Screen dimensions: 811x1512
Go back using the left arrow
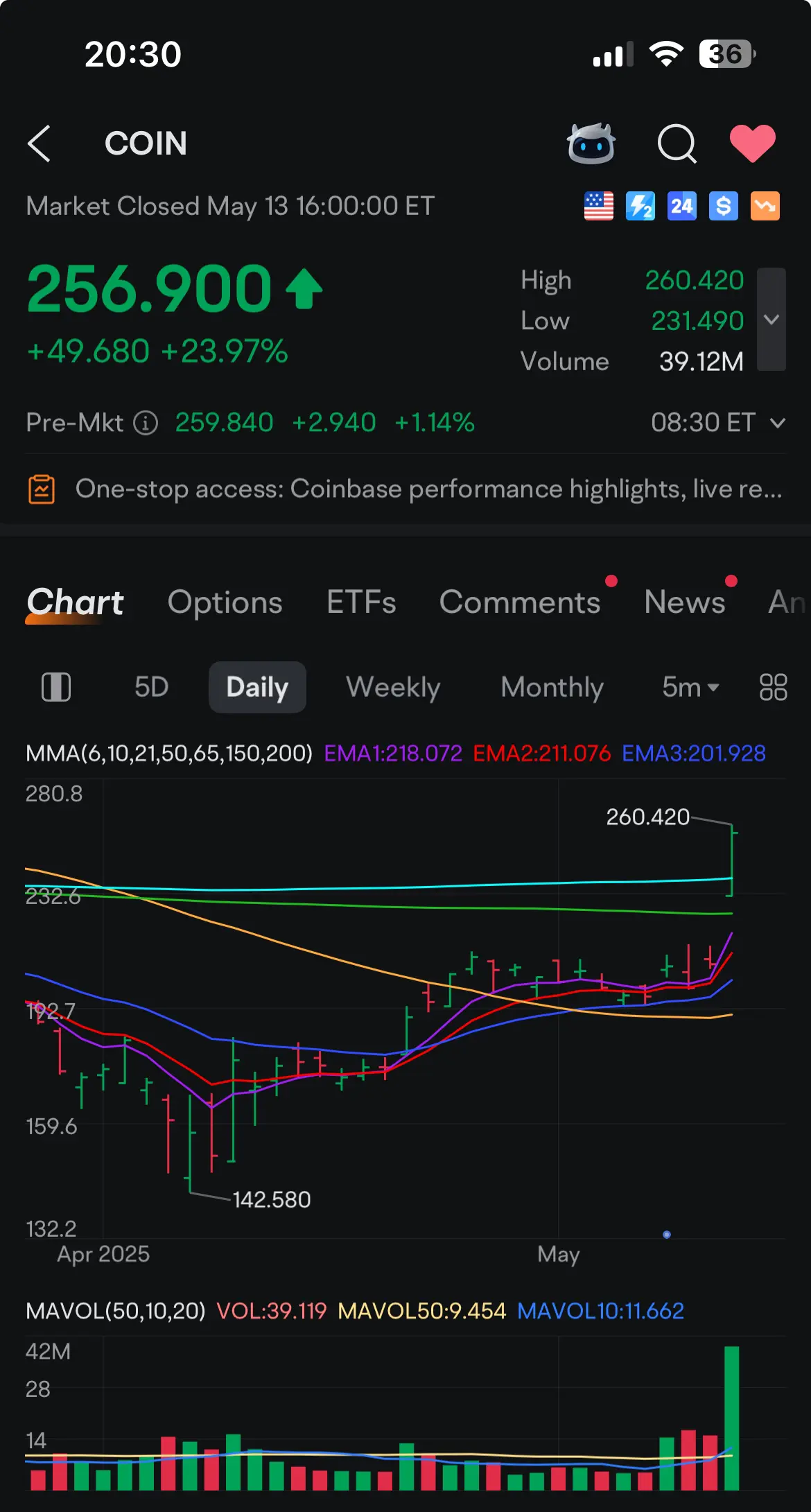(39, 144)
